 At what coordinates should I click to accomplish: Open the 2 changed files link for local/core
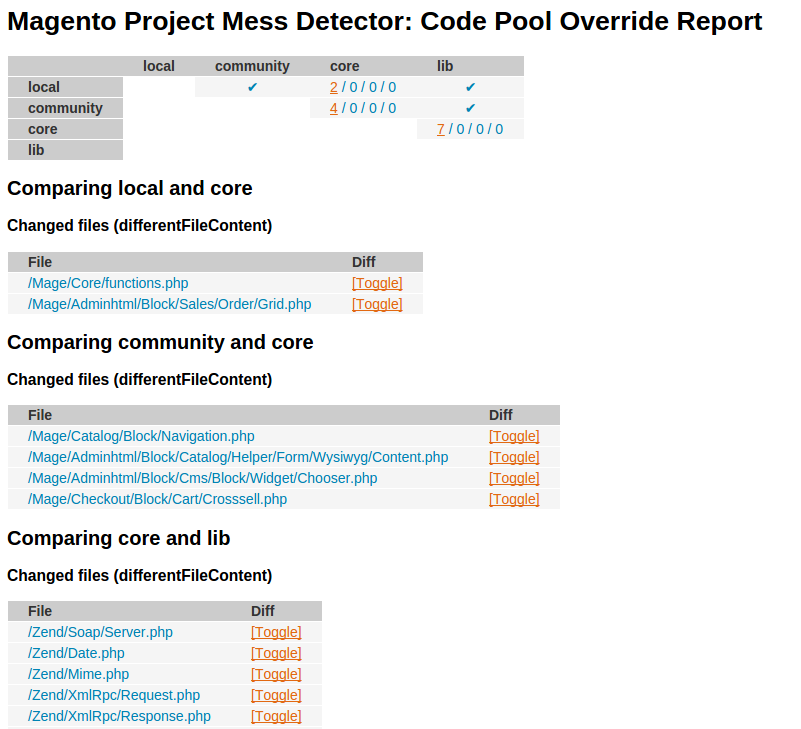click(x=334, y=87)
